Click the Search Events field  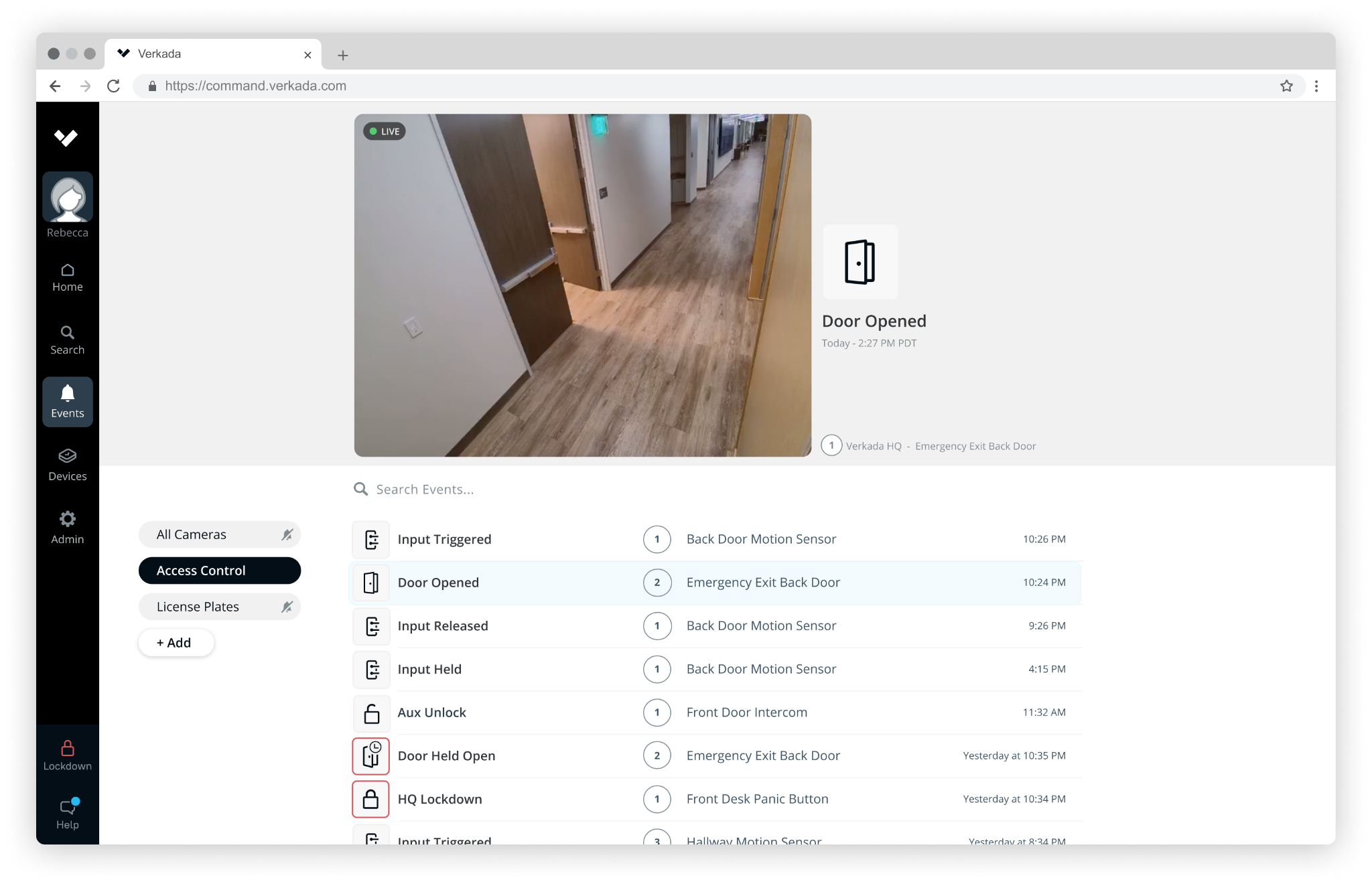[469, 489]
